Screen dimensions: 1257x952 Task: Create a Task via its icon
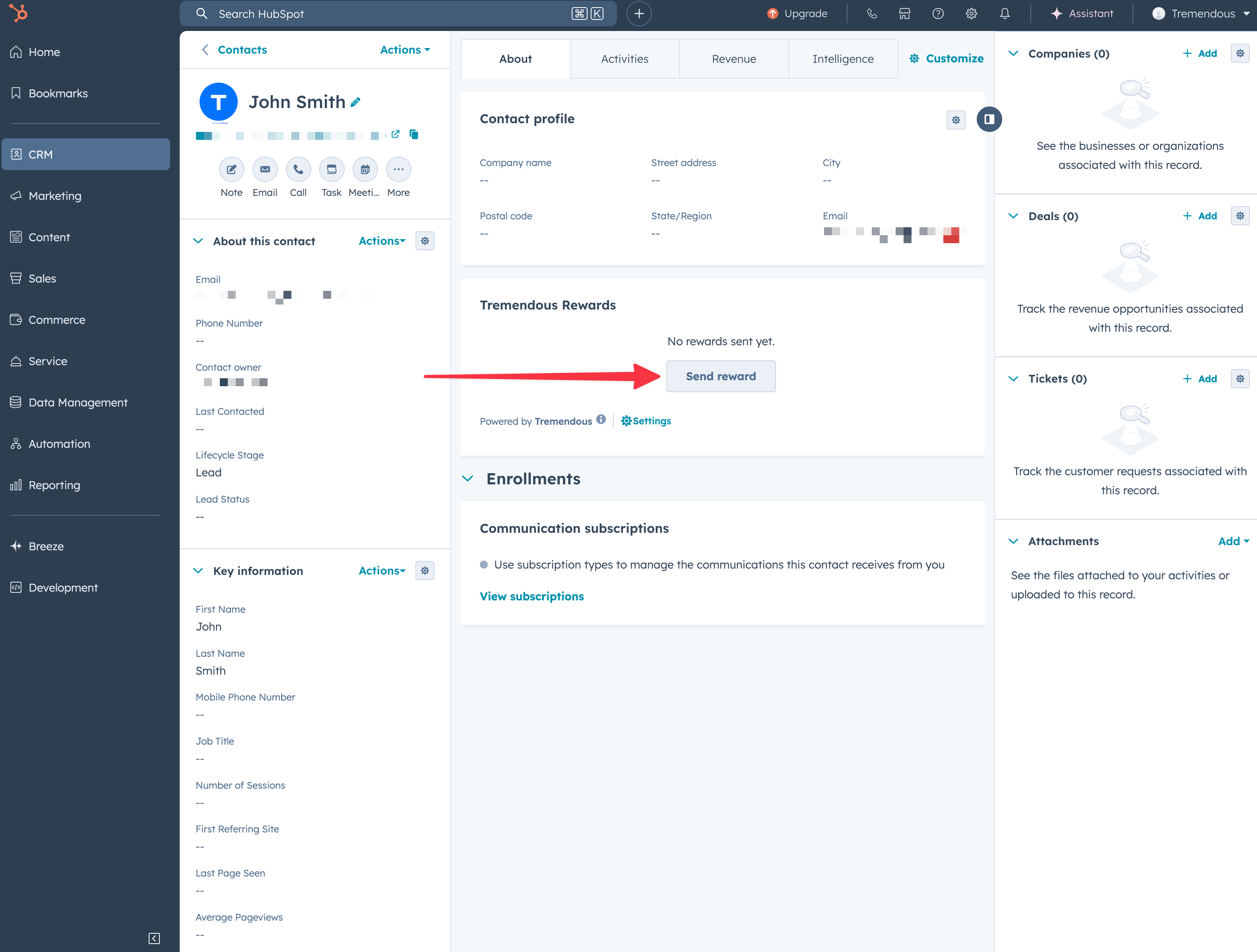(x=331, y=169)
